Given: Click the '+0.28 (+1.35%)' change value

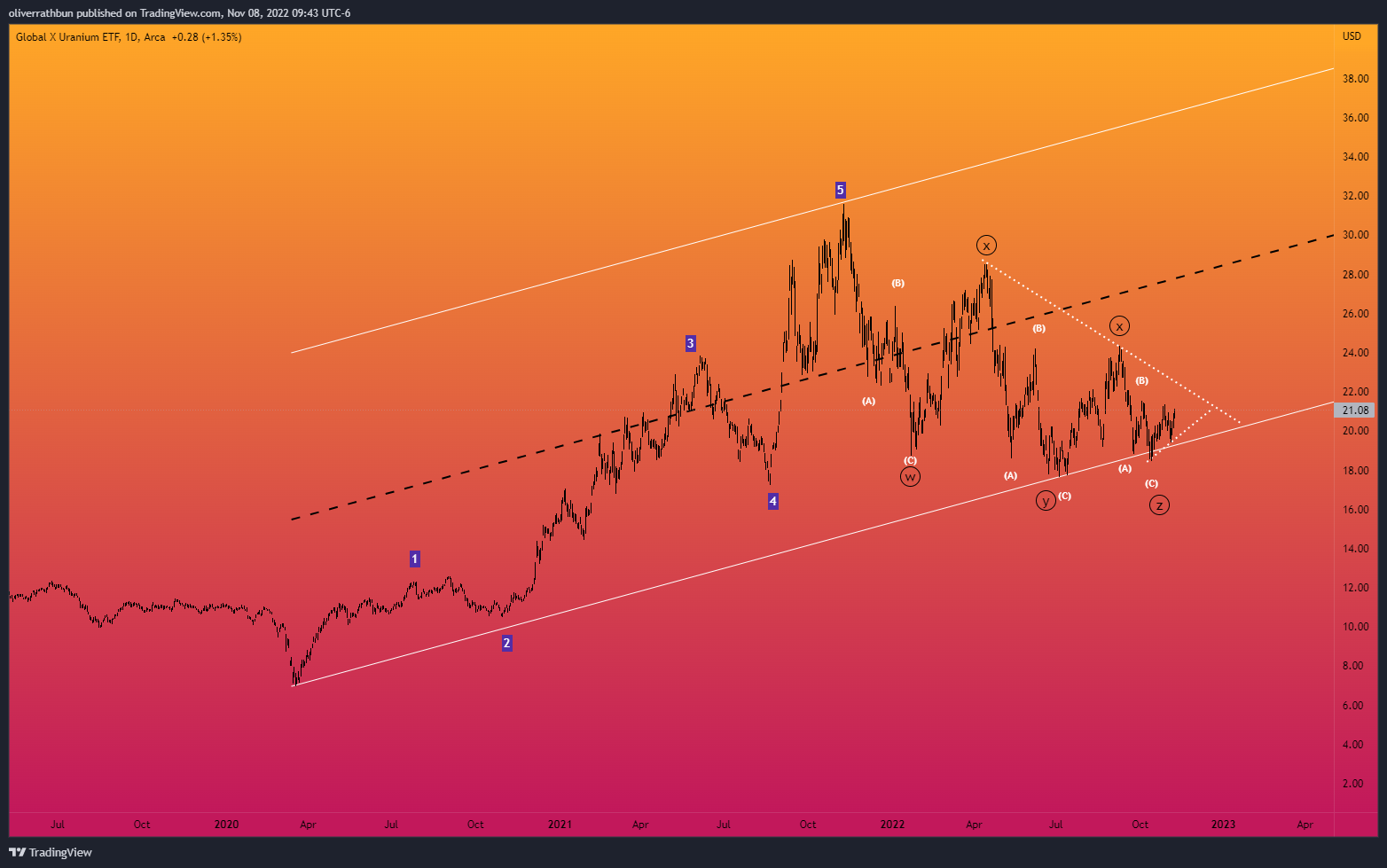Looking at the screenshot, I should point(207,37).
